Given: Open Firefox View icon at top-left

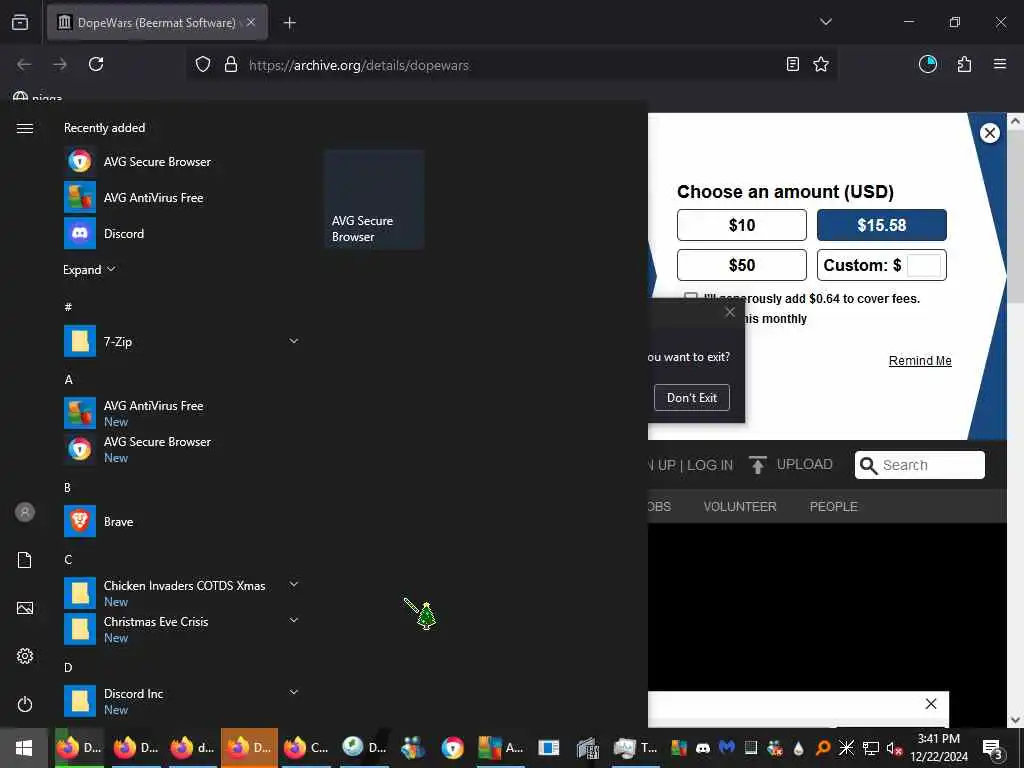Looking at the screenshot, I should (20, 23).
